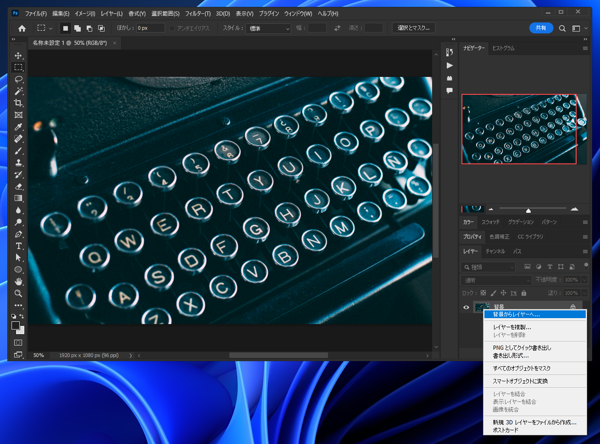The image size is (600, 444).
Task: Open the Navigator panel menu
Action: [x=585, y=48]
